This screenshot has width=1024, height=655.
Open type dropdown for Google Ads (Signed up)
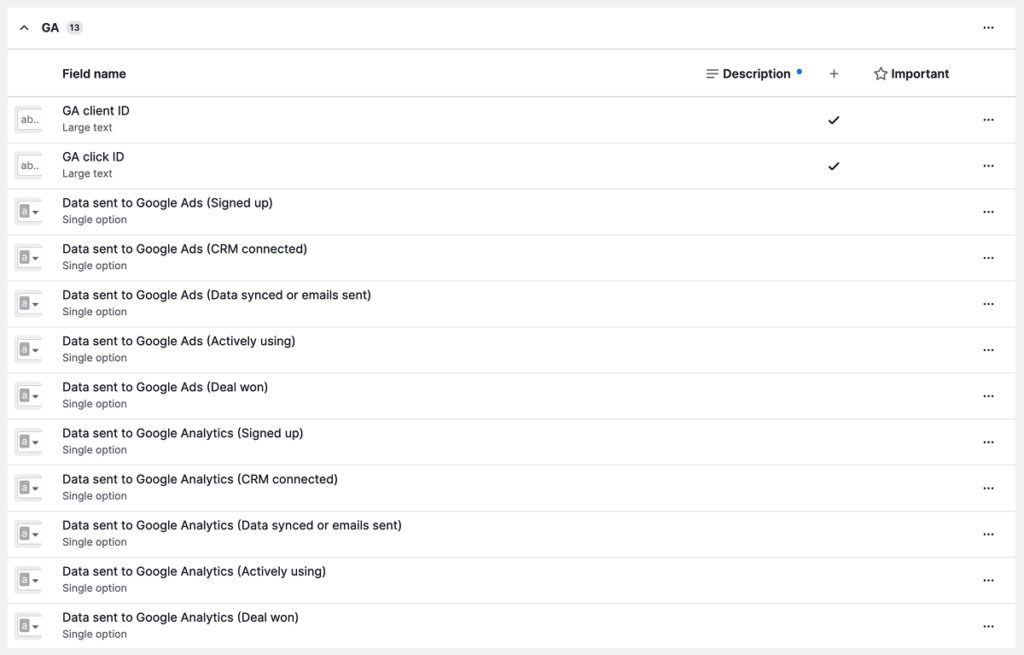[29, 212]
